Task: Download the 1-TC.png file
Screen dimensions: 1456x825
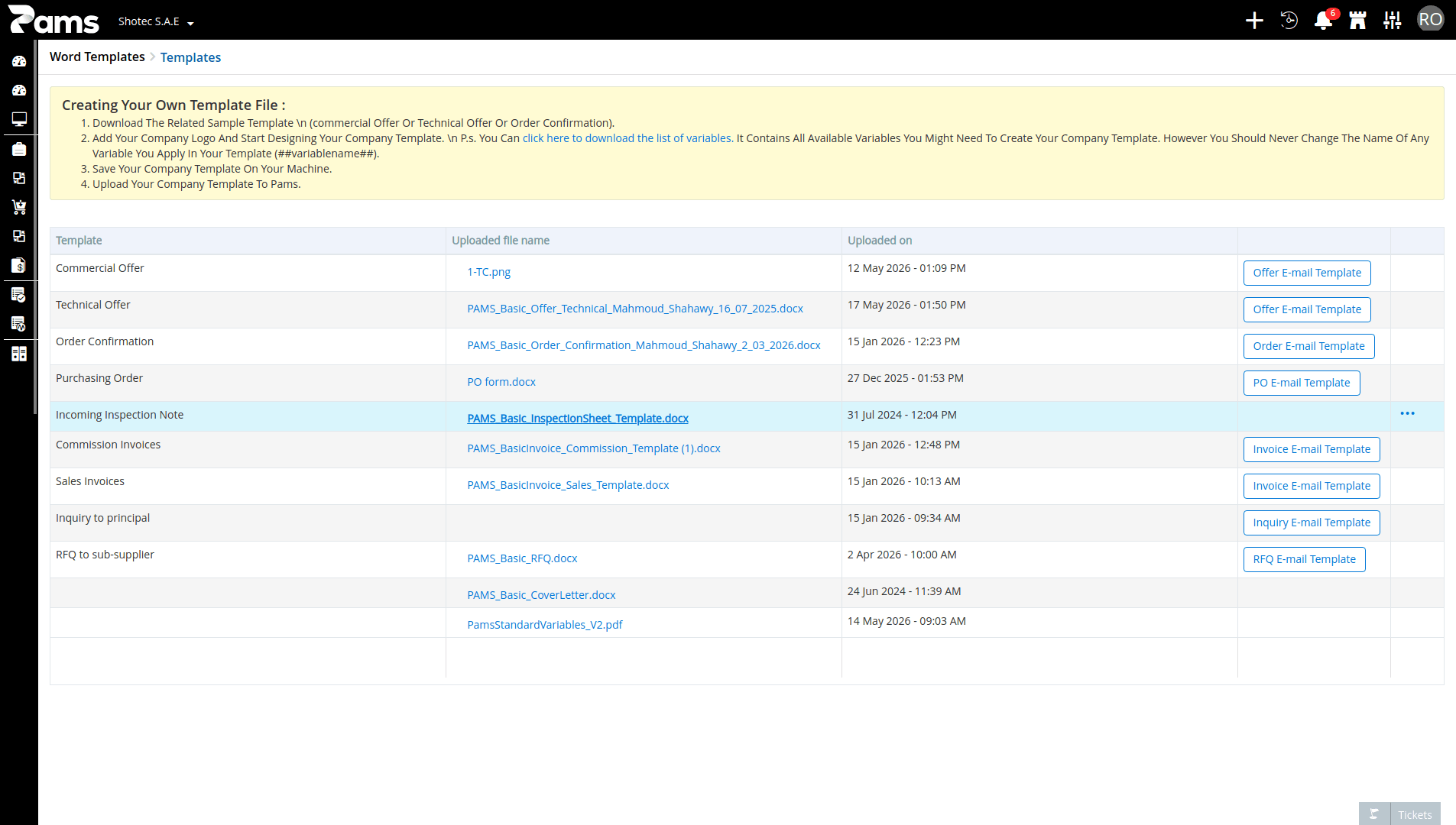Action: [488, 272]
